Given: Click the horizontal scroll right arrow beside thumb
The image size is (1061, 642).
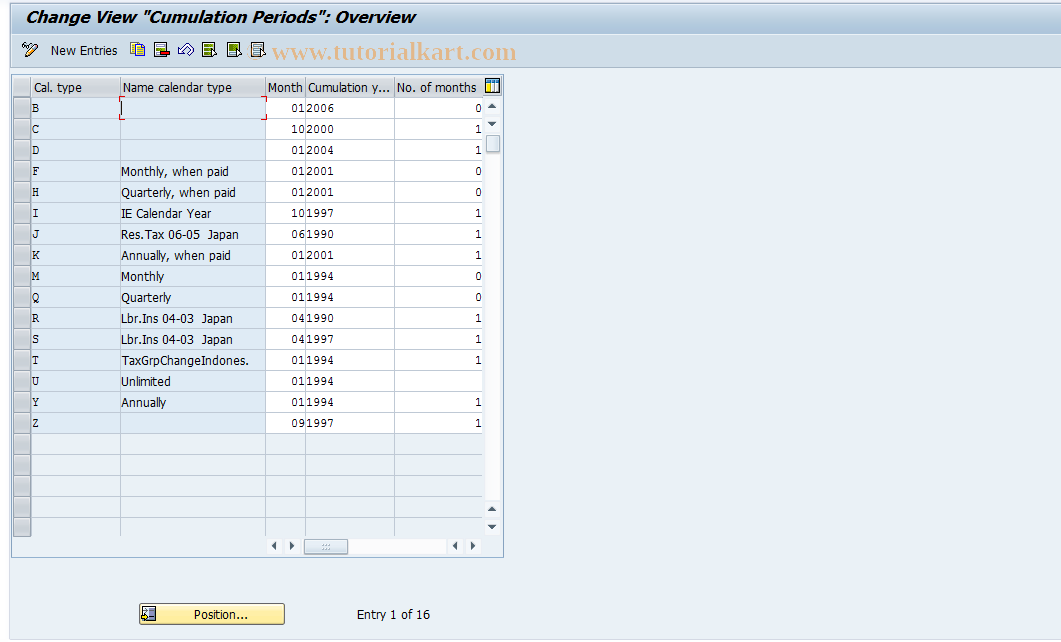Looking at the screenshot, I should pos(292,546).
